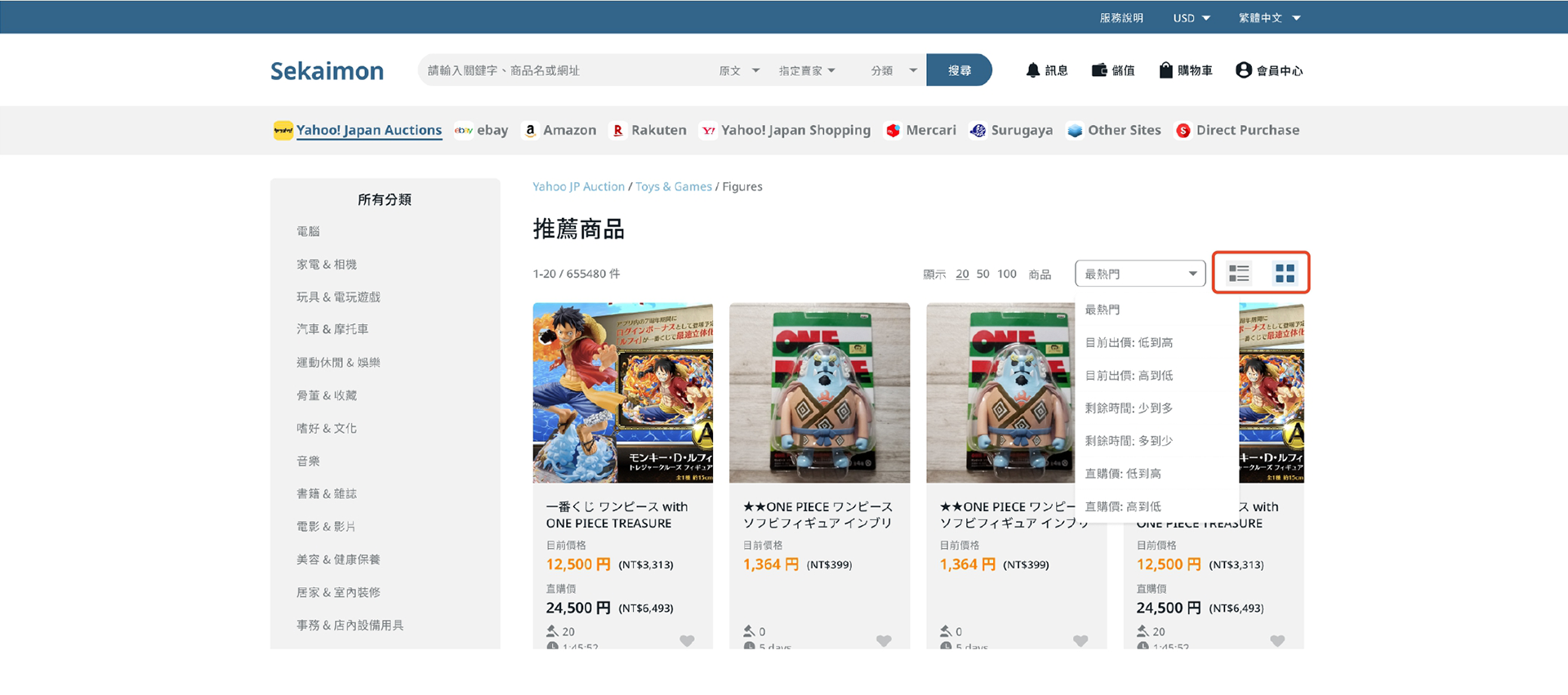Open the 事務 & 店內設備用具 category
1568x695 pixels.
click(350, 625)
